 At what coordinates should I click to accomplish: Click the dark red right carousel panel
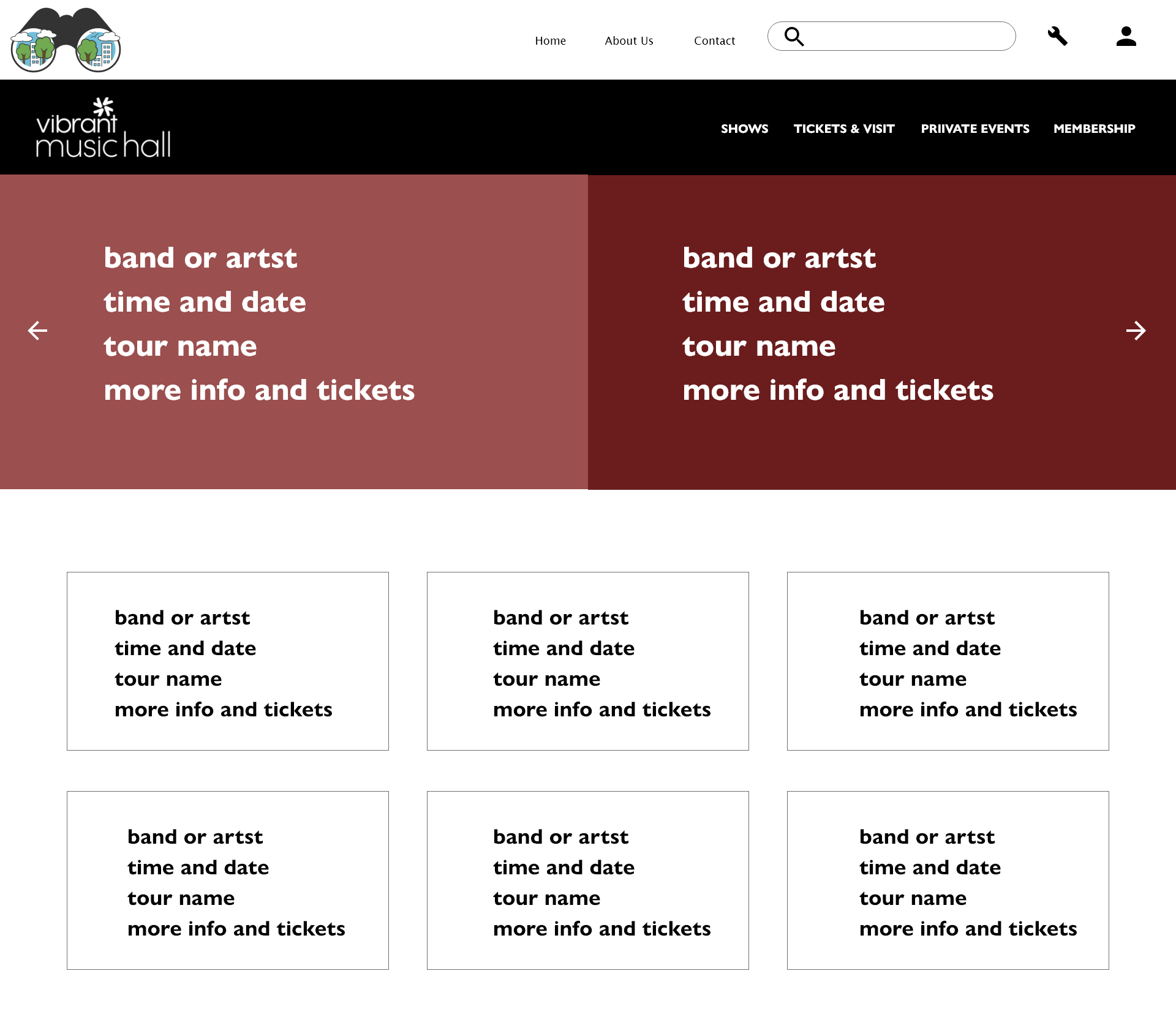coord(882,332)
